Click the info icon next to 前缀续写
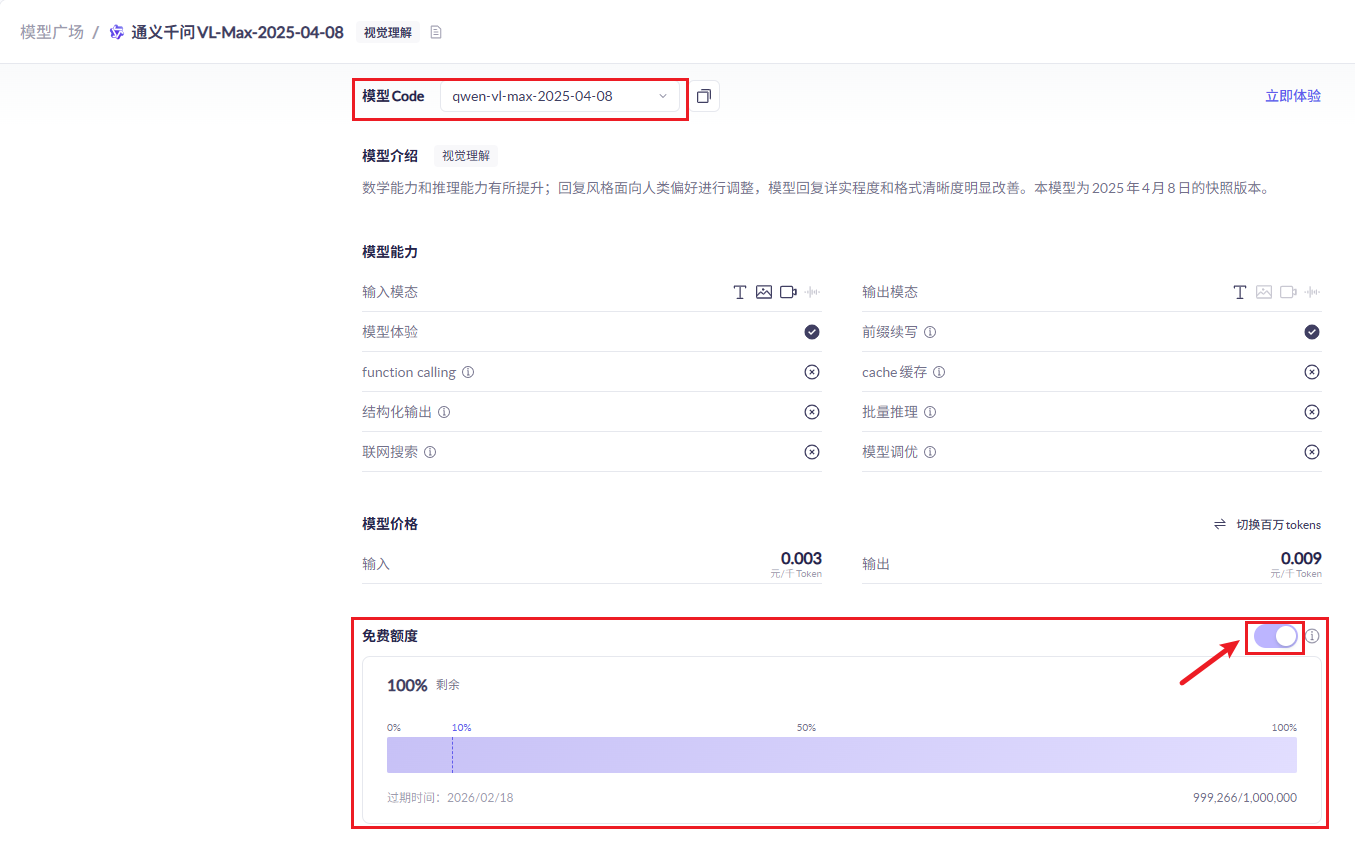Viewport: 1355px width, 859px height. pyautogui.click(x=930, y=332)
